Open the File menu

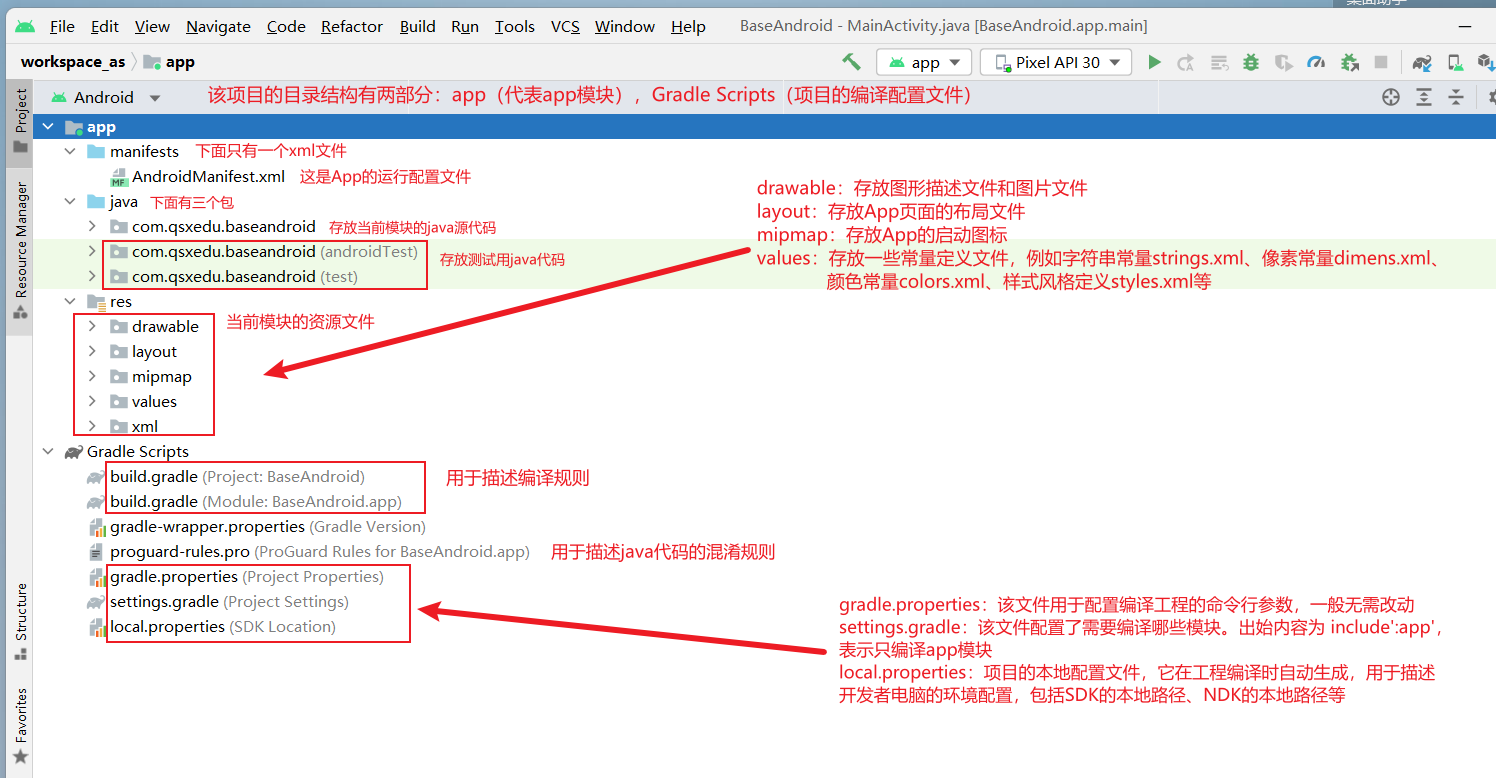pos(62,27)
